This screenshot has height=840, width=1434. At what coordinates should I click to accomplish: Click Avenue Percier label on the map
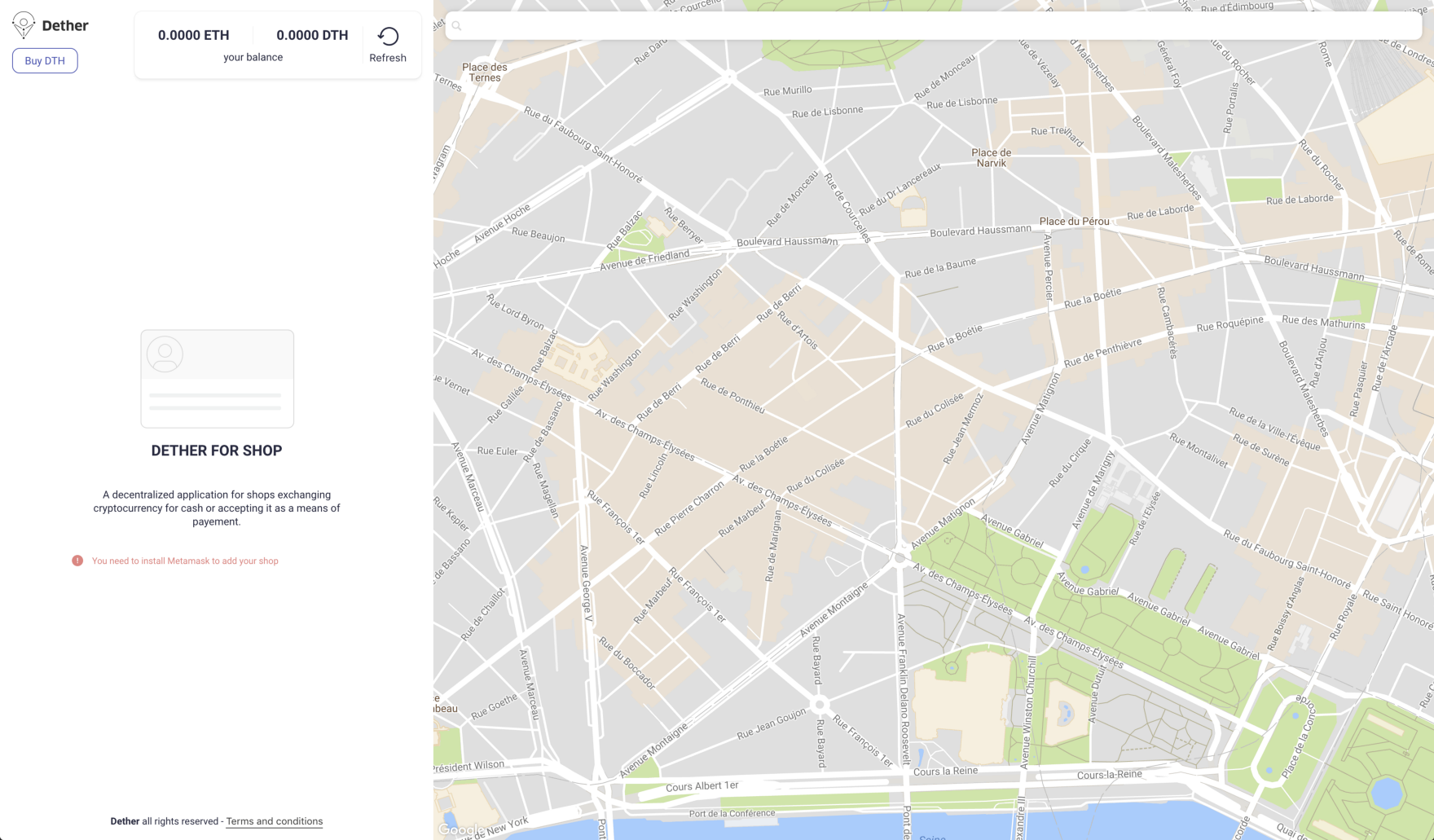(x=1049, y=267)
